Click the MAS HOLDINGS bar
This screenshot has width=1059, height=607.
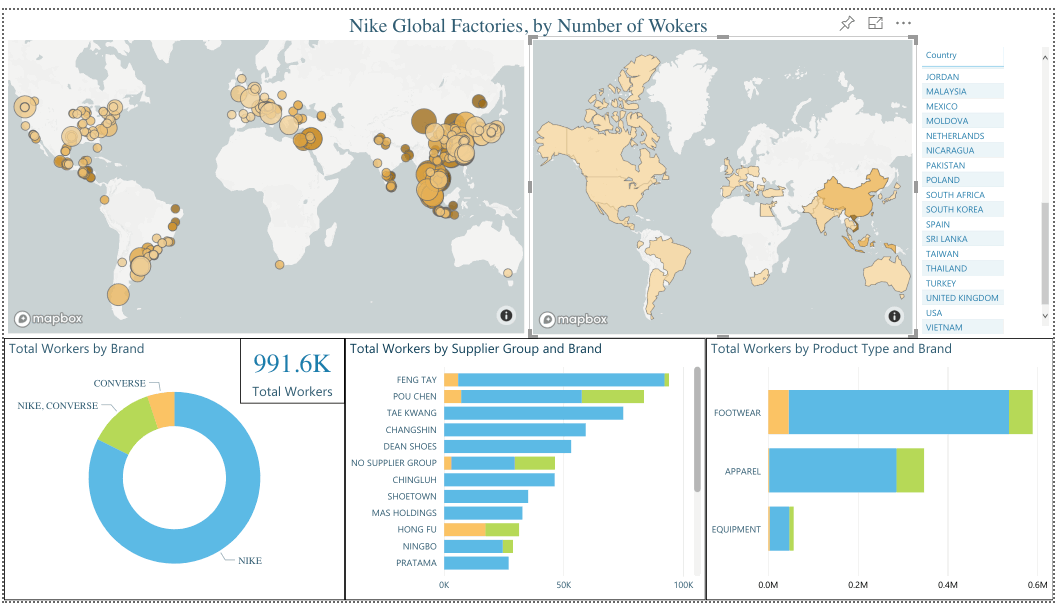[x=483, y=513]
